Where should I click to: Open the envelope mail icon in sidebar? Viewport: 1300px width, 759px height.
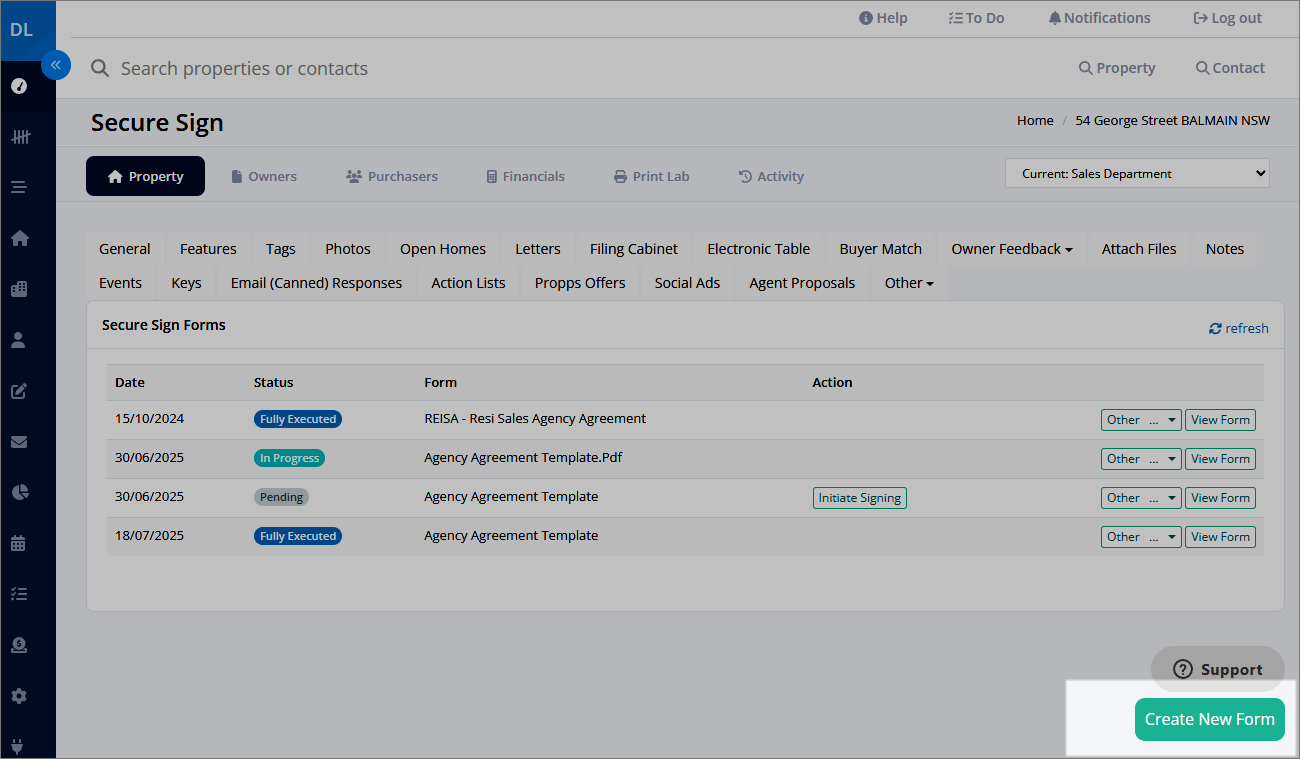(19, 442)
